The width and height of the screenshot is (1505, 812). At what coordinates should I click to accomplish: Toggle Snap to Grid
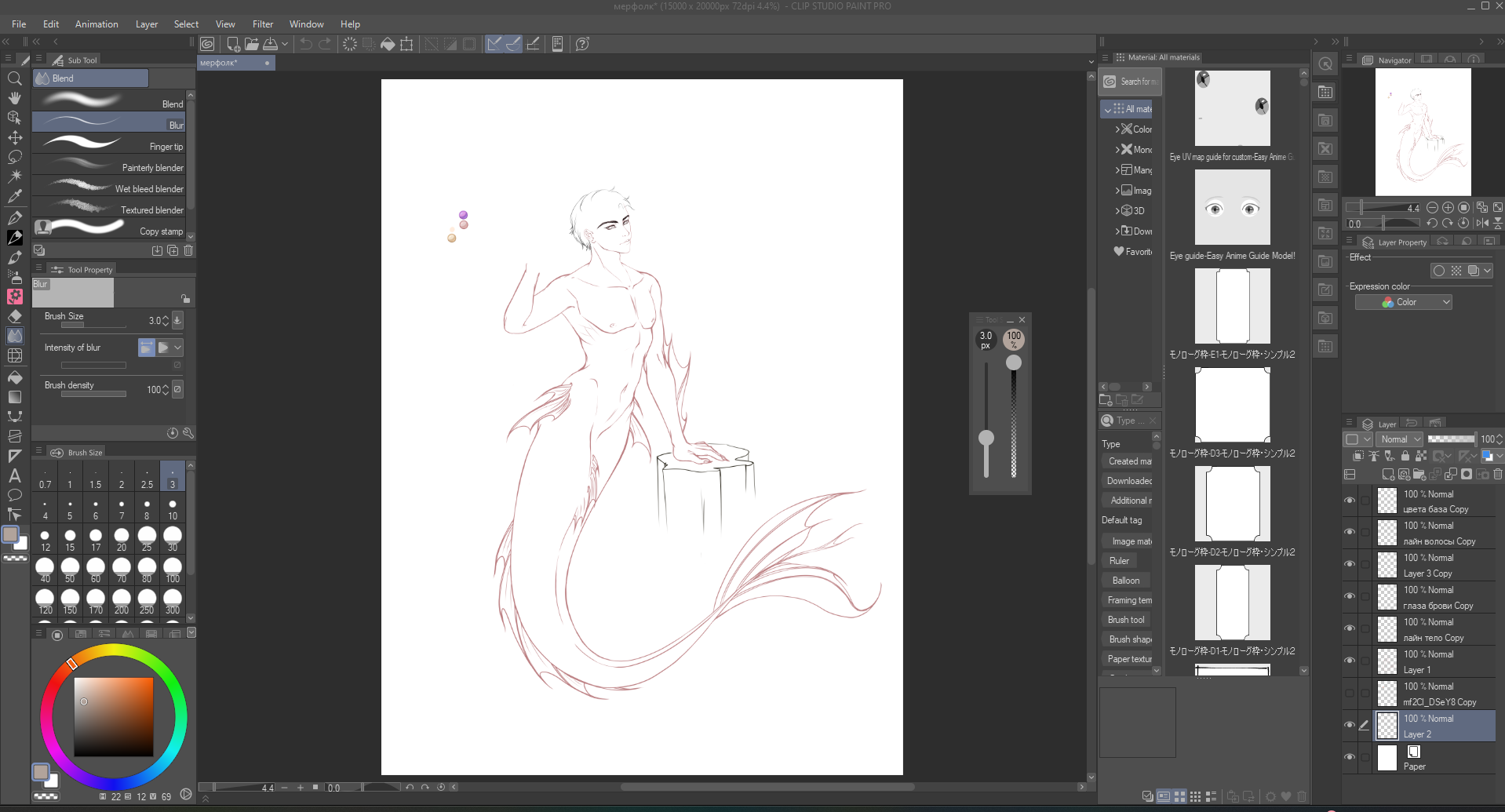click(x=534, y=44)
